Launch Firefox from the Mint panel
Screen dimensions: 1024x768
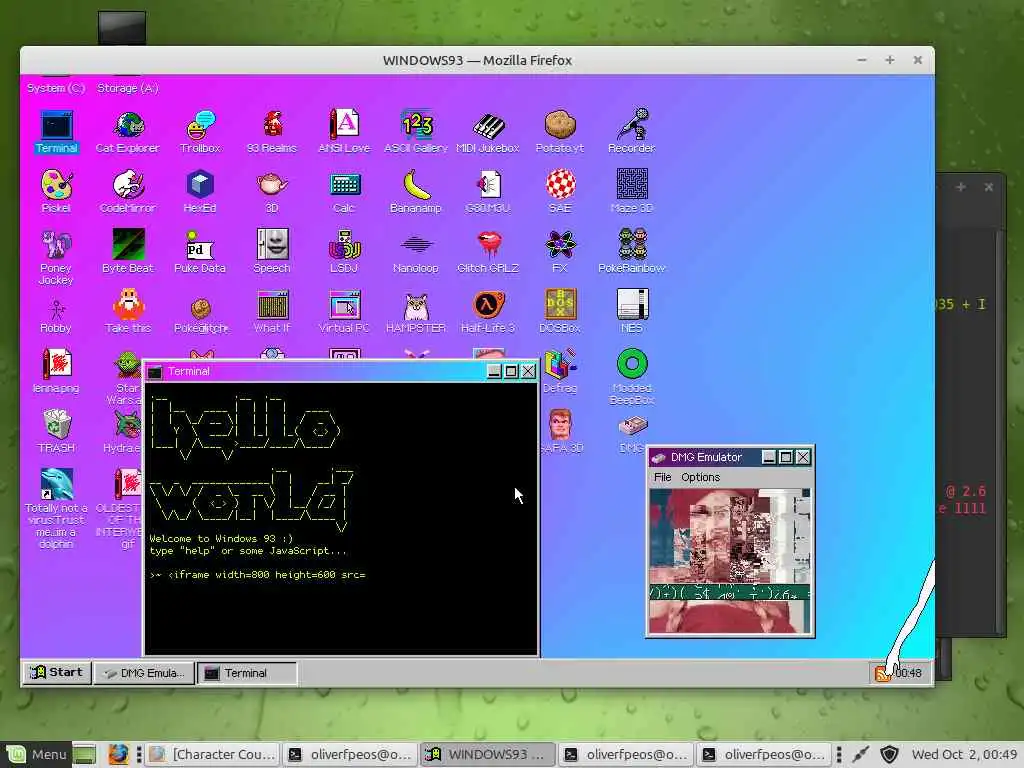118,754
